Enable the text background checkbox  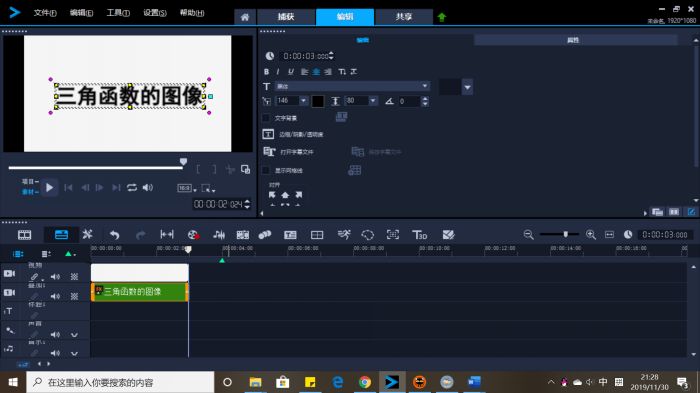click(x=266, y=118)
